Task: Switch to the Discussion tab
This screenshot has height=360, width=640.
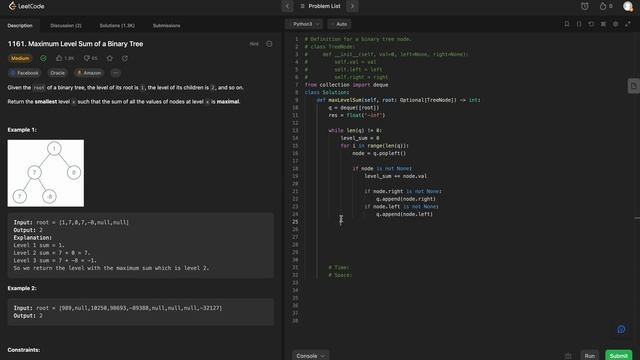Action: pyautogui.click(x=66, y=25)
